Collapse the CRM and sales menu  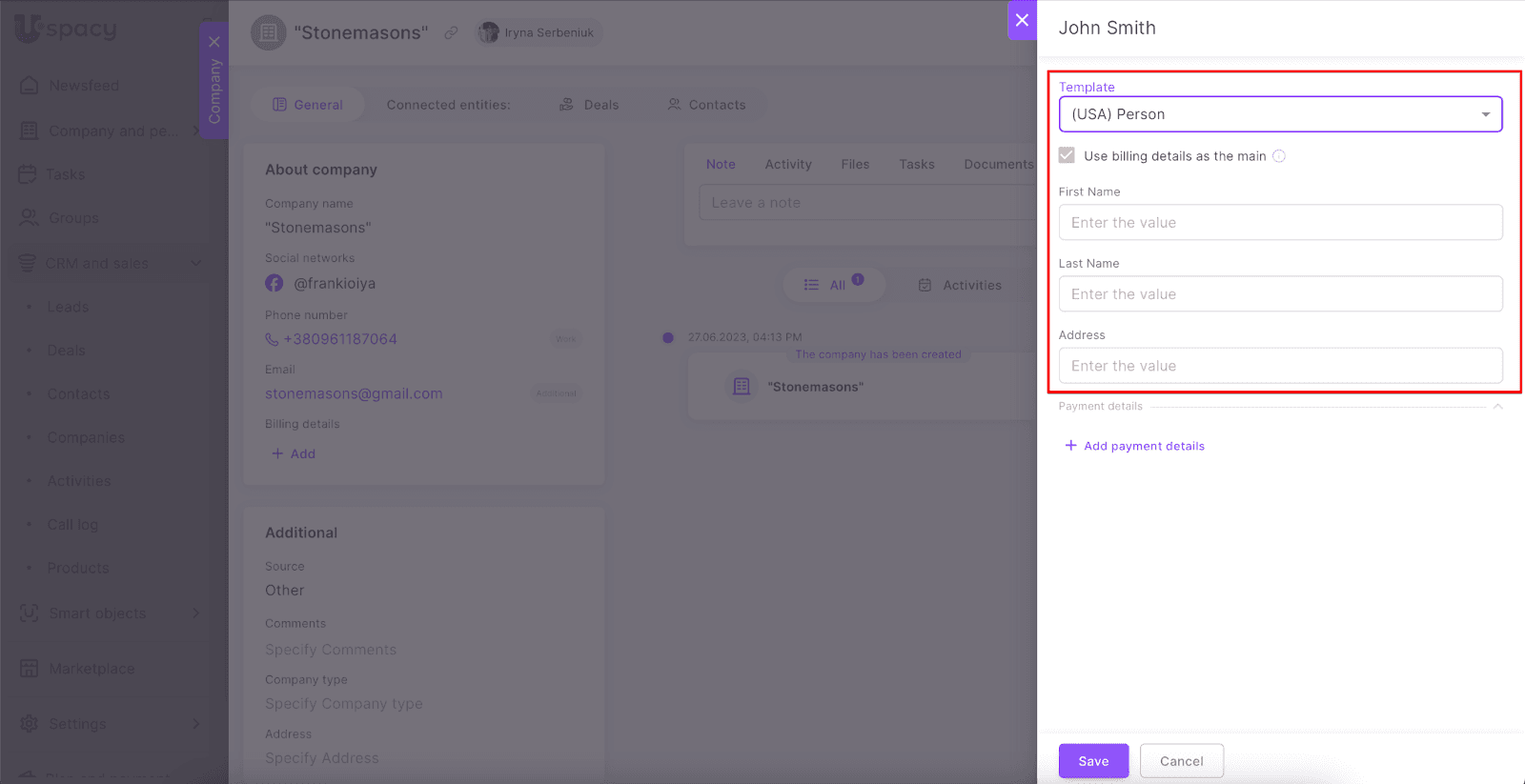point(195,263)
